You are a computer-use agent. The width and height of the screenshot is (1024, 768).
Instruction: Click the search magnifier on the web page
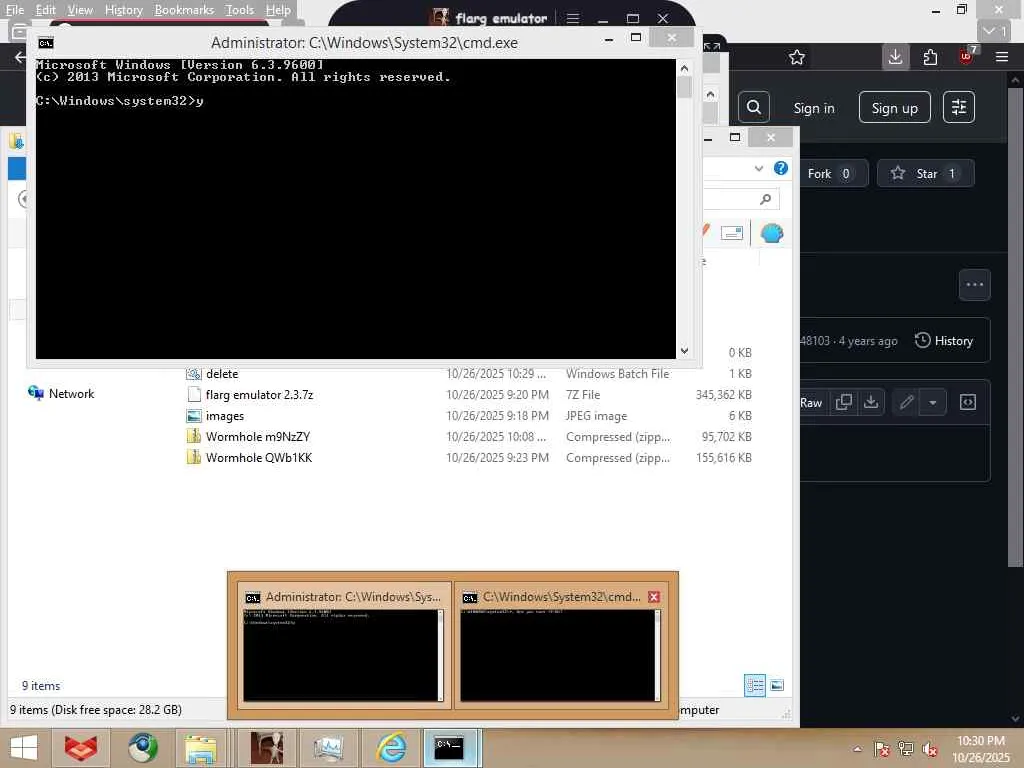pos(754,108)
